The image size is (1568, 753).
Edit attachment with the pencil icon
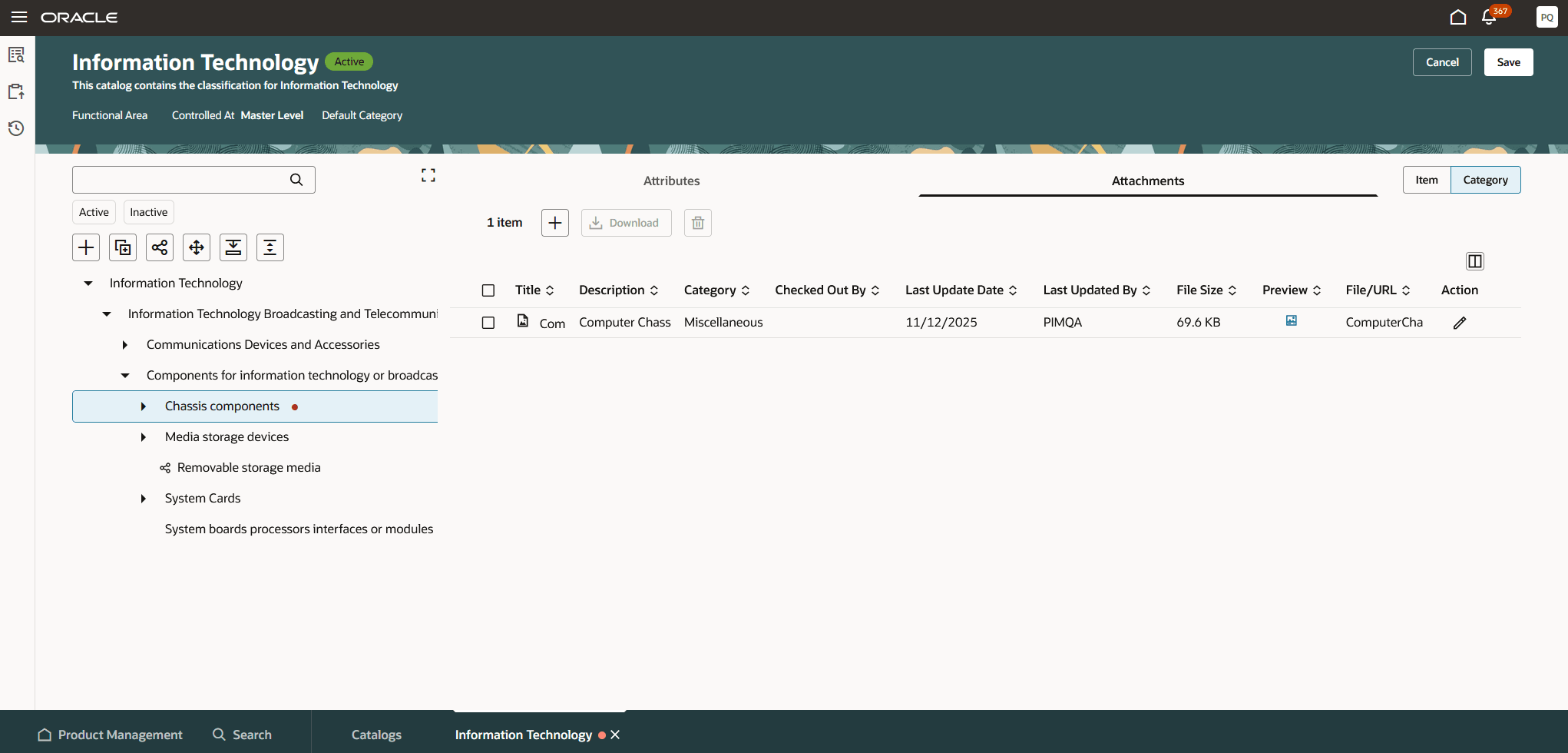tap(1460, 323)
